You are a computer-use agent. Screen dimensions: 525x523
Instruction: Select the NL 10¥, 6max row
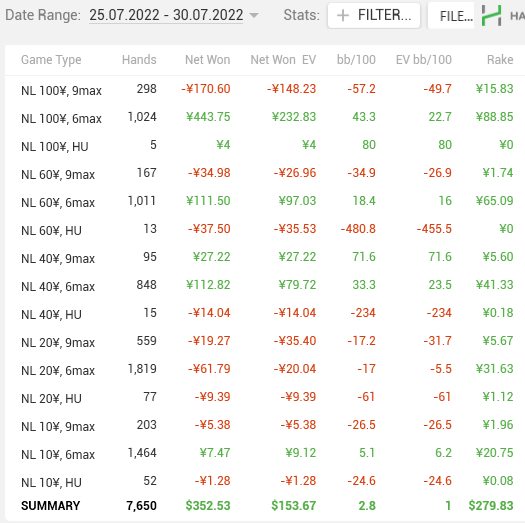pyautogui.click(x=265, y=454)
